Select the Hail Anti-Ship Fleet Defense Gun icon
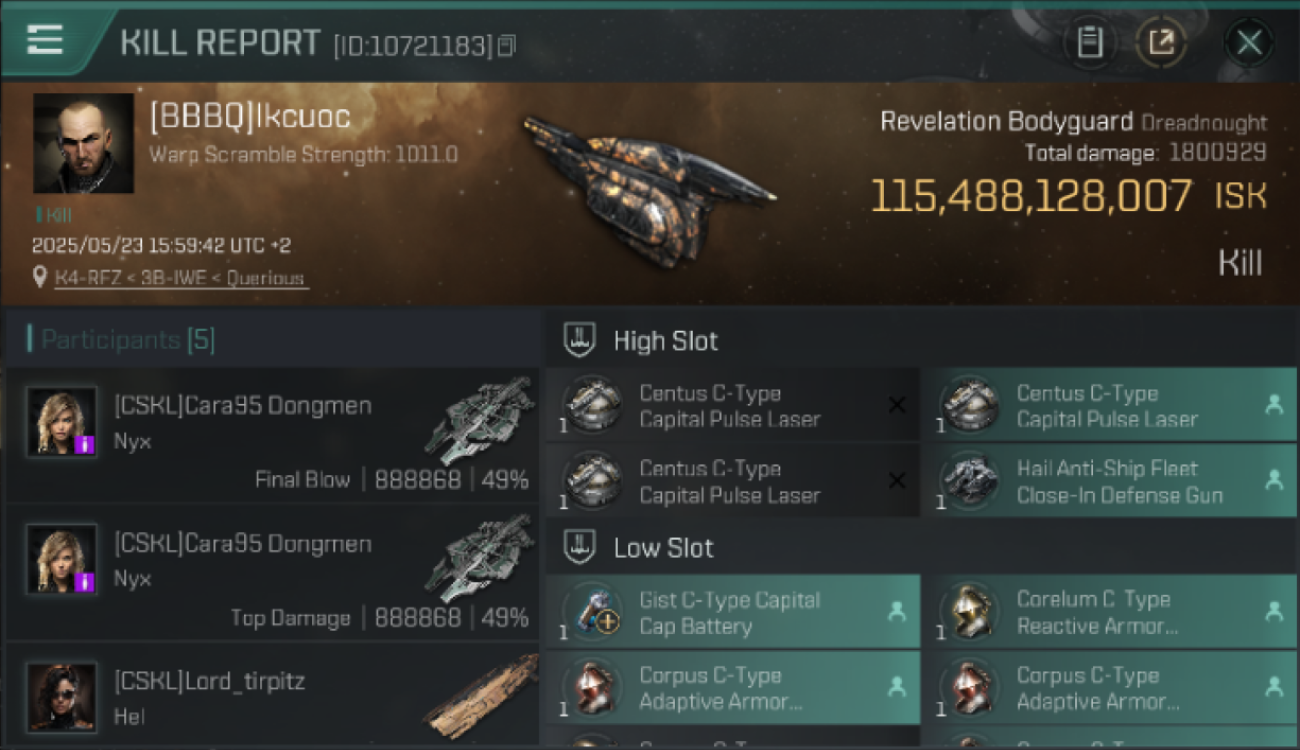 pyautogui.click(x=970, y=481)
